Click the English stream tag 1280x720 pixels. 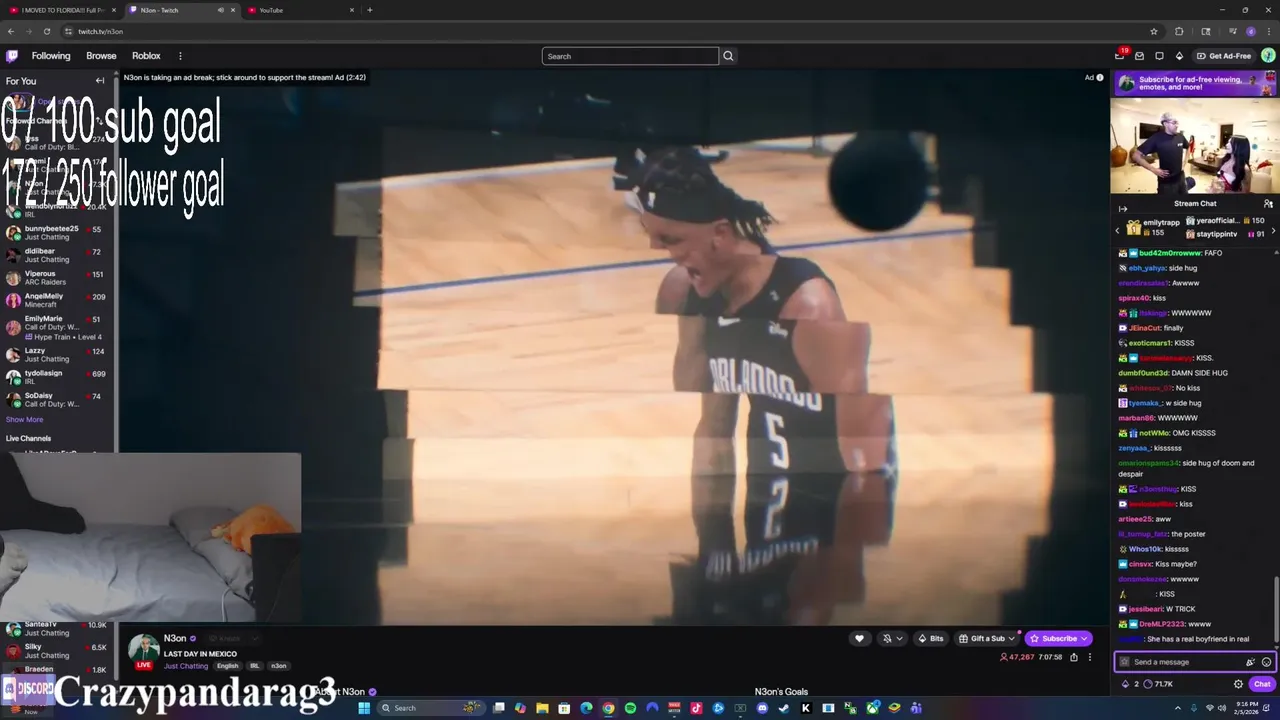(x=228, y=666)
